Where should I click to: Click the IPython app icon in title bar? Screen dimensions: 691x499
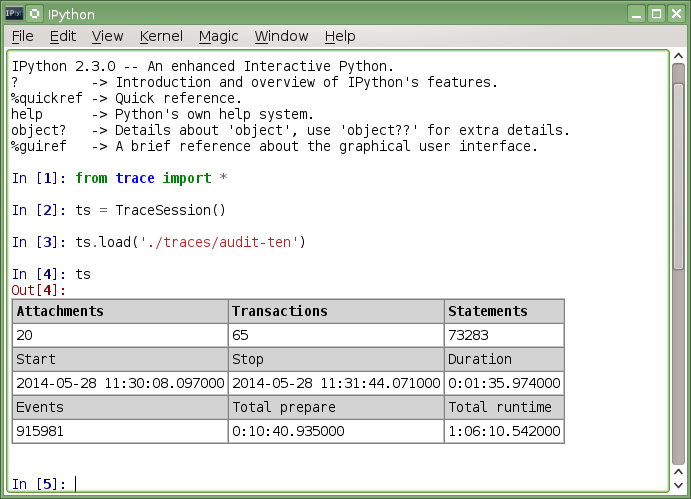[x=14, y=13]
